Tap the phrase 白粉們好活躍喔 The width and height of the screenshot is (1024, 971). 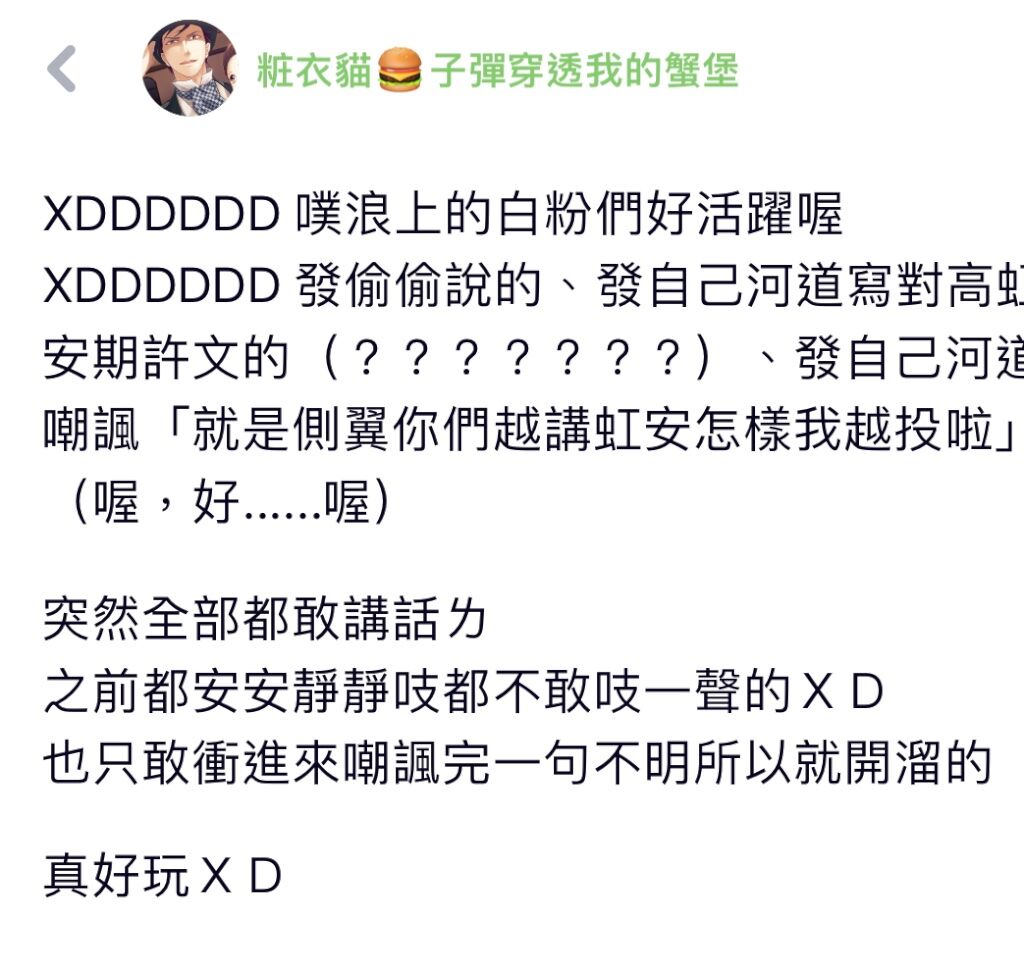pyautogui.click(x=669, y=214)
